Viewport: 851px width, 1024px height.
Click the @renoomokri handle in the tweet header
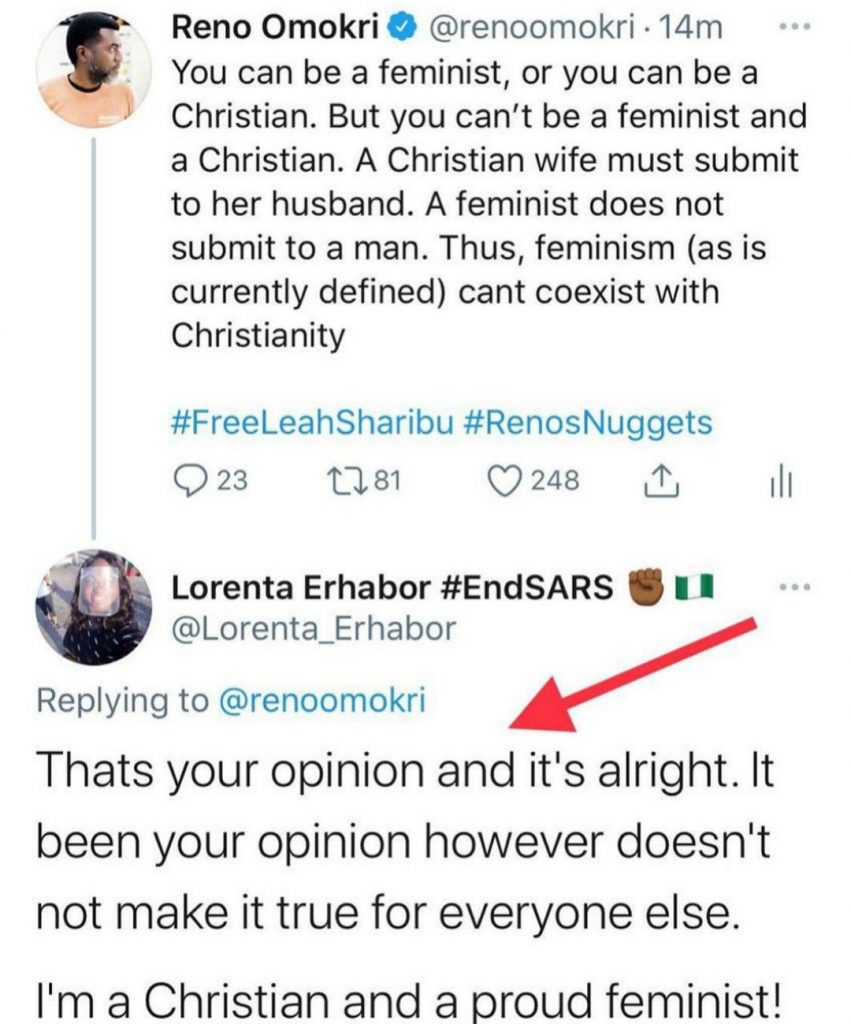pyautogui.click(x=529, y=28)
